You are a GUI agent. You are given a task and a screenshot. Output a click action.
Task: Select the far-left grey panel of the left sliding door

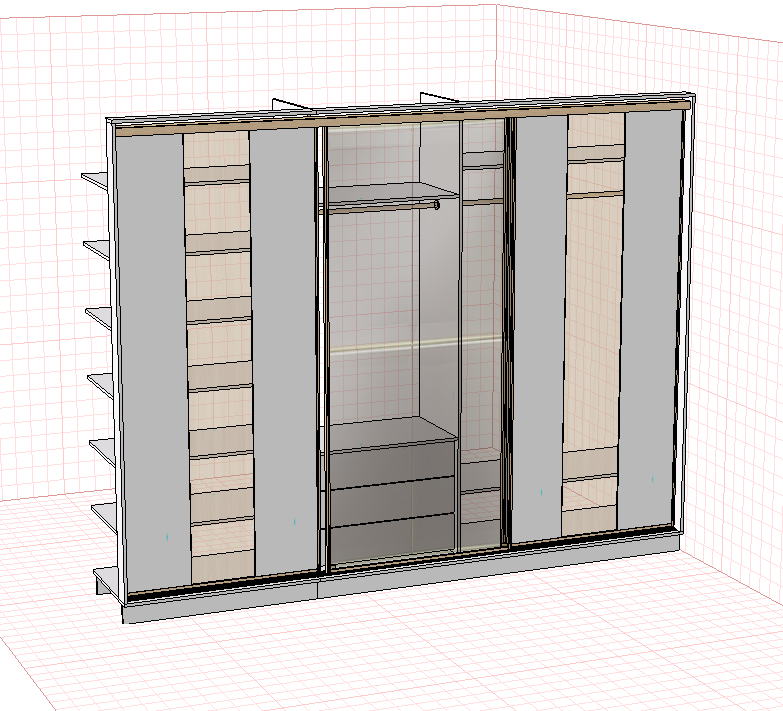click(153, 361)
